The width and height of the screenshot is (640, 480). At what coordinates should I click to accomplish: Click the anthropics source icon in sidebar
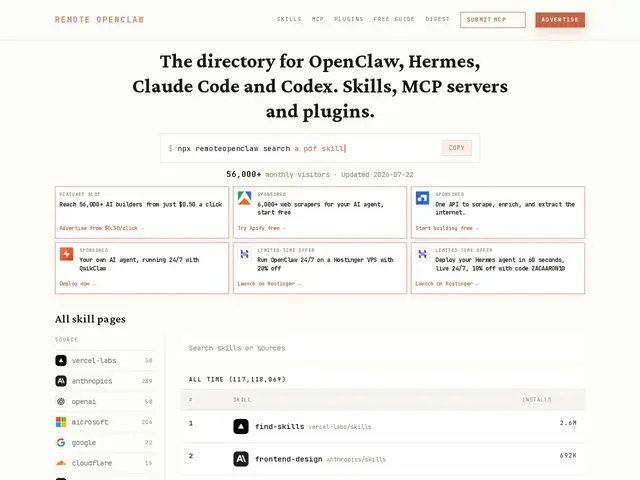61,381
